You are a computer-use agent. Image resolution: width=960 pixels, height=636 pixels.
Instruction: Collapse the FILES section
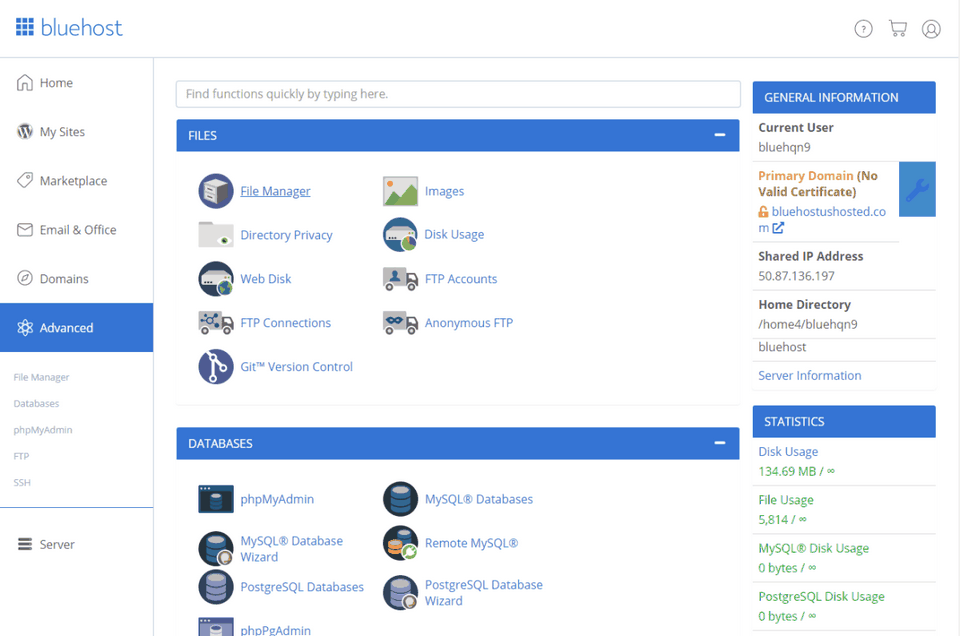point(720,135)
